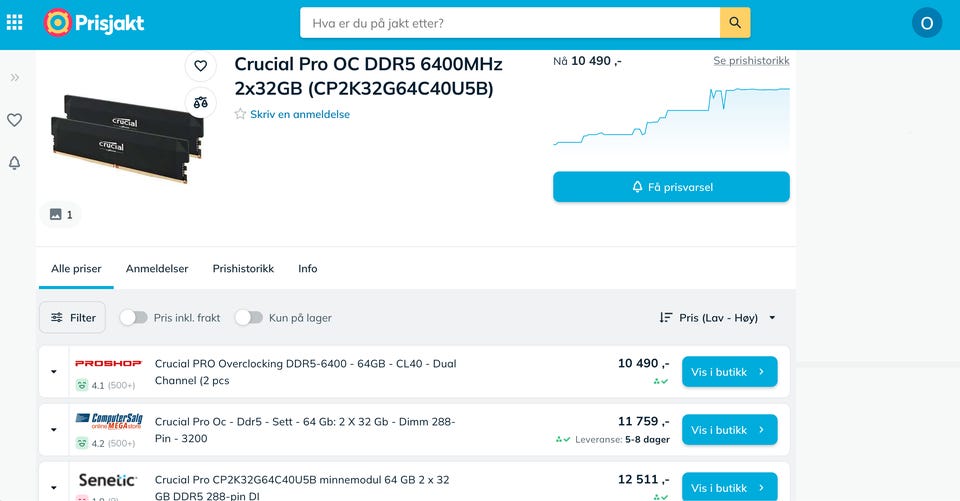Image resolution: width=960 pixels, height=501 pixels.
Task: Click the 12 511 ,- price
Action: pyautogui.click(x=643, y=480)
